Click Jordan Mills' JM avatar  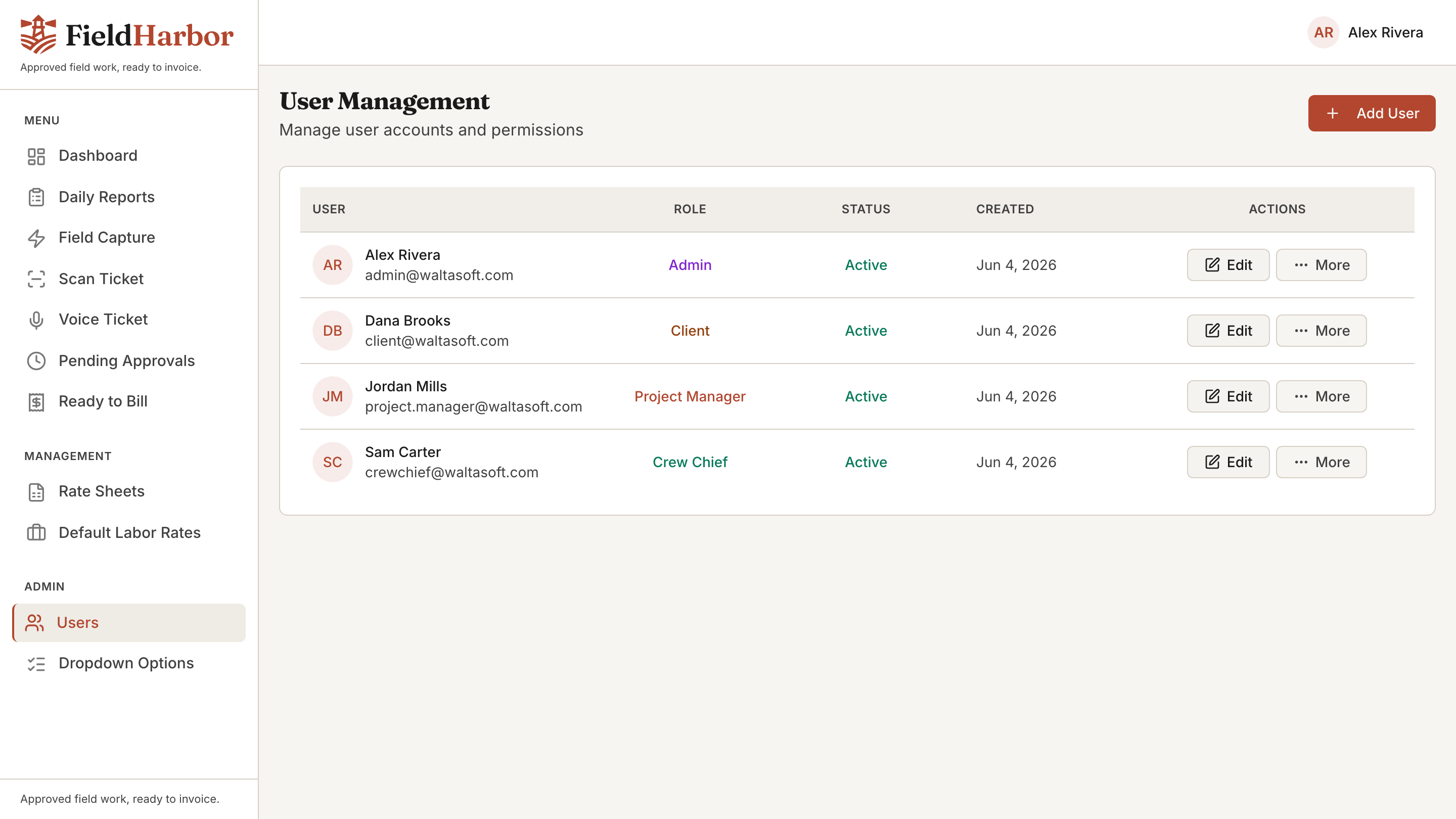pos(332,396)
